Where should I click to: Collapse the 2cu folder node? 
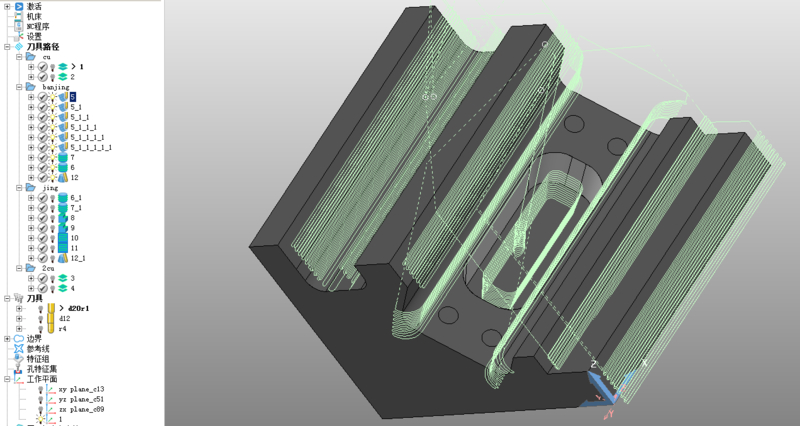(19, 268)
